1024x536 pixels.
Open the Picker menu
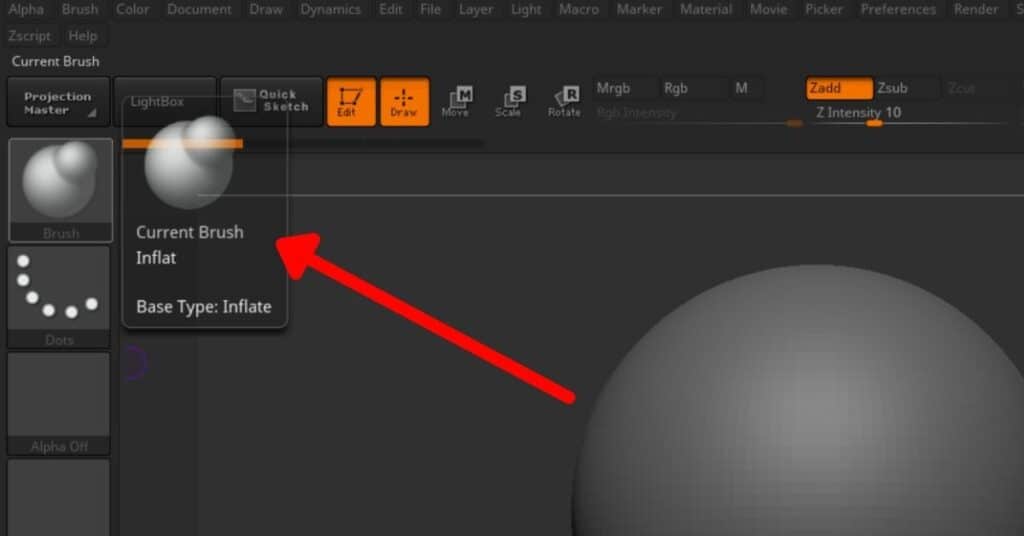824,9
